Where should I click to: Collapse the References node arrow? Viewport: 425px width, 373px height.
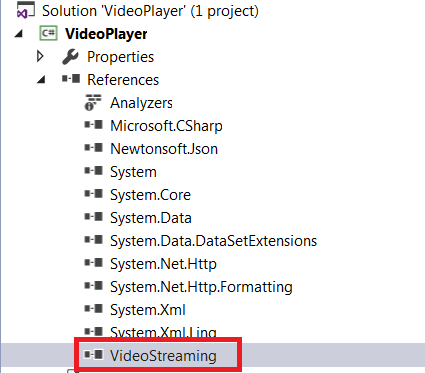[x=41, y=80]
